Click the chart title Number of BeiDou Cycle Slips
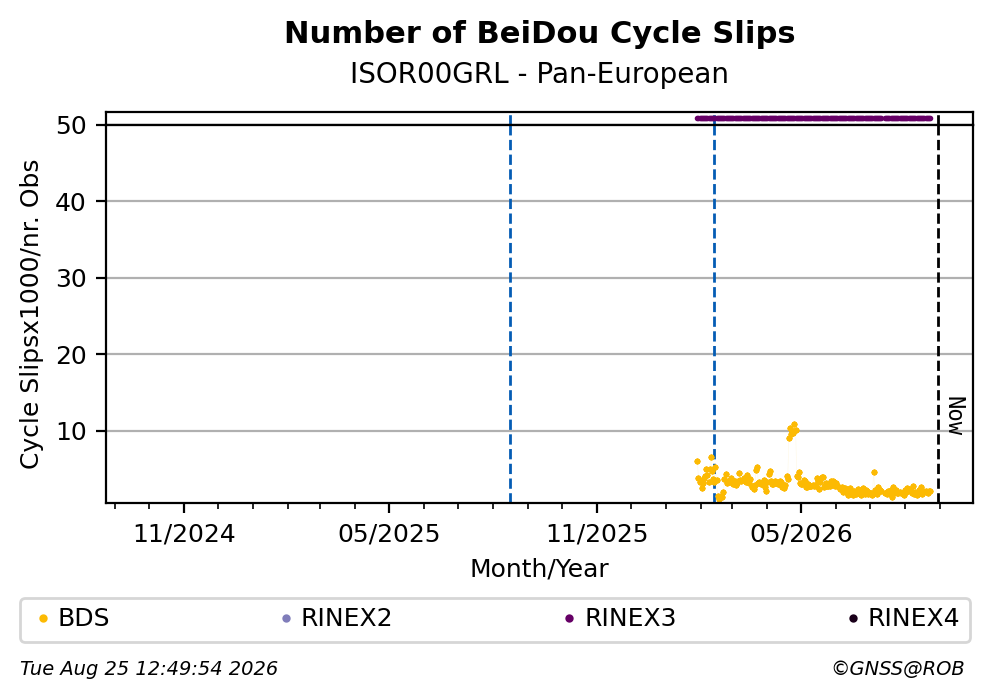993x699 pixels. (540, 33)
